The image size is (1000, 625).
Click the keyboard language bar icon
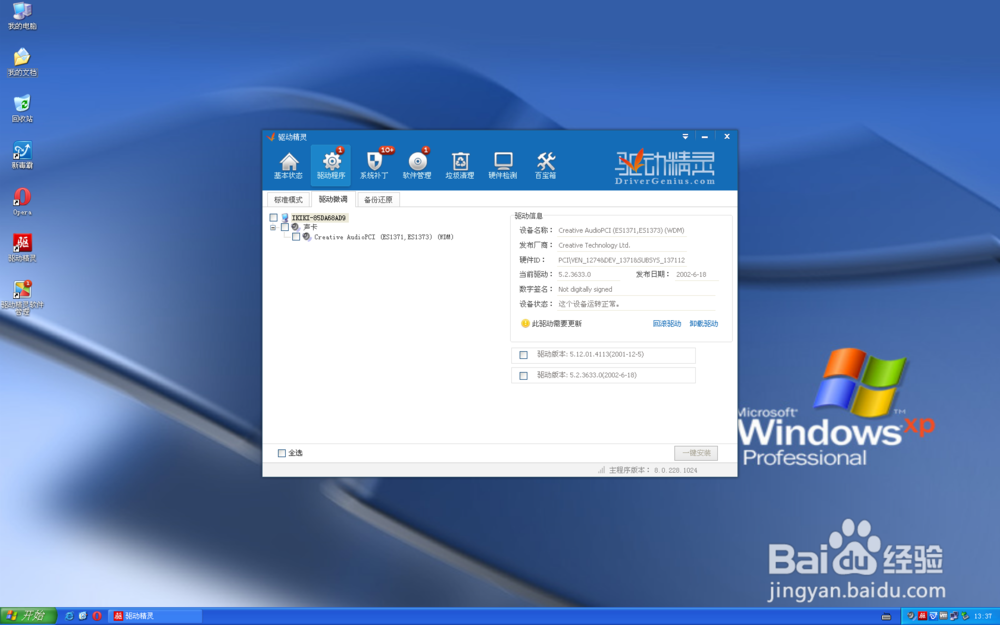tap(886, 616)
